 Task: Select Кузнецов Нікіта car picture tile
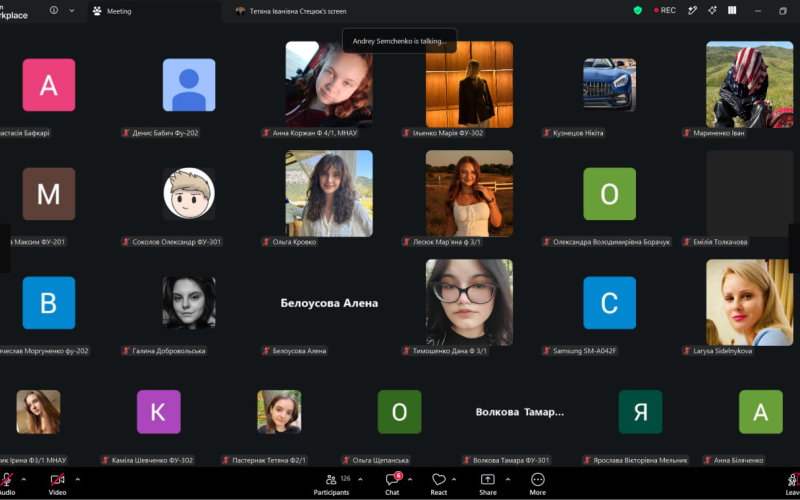(610, 85)
